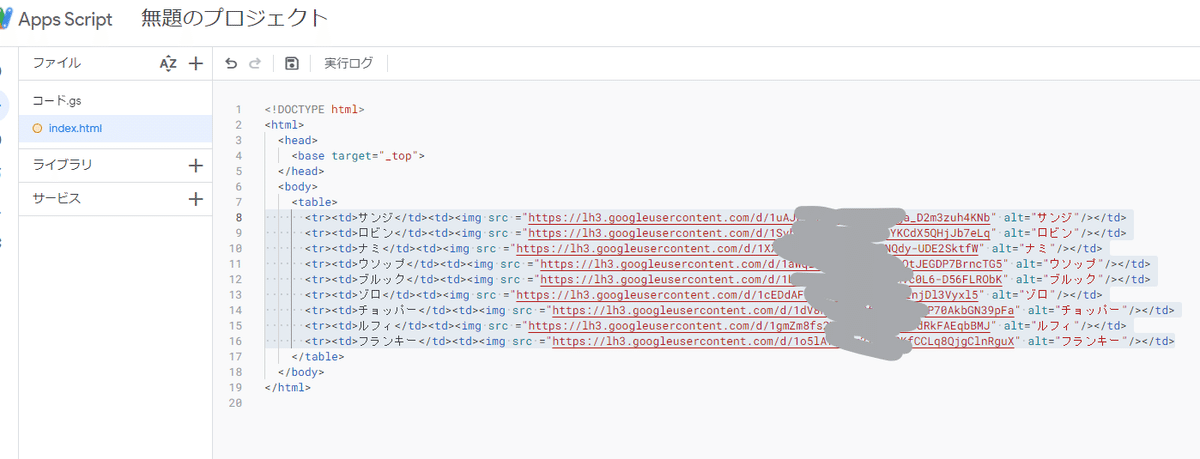Select the index.html file

[x=75, y=128]
